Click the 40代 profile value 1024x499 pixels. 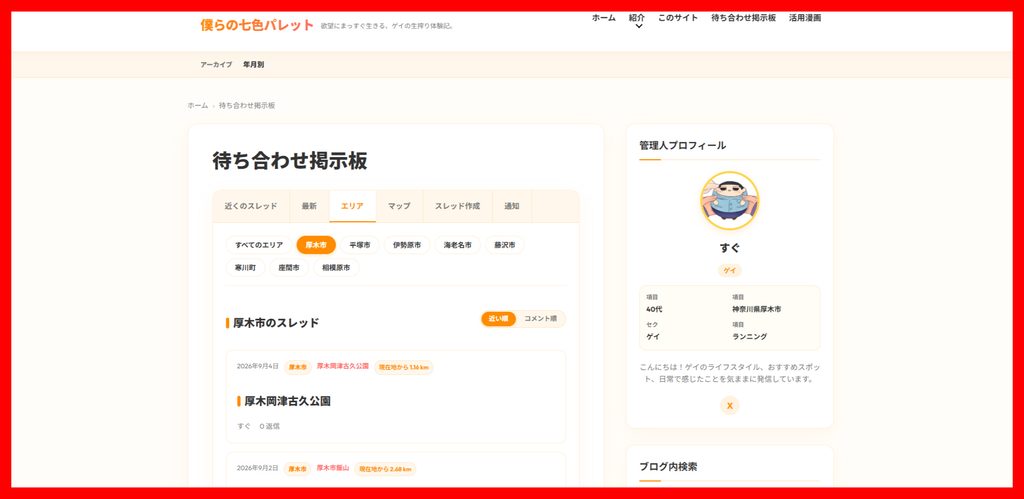tap(654, 310)
